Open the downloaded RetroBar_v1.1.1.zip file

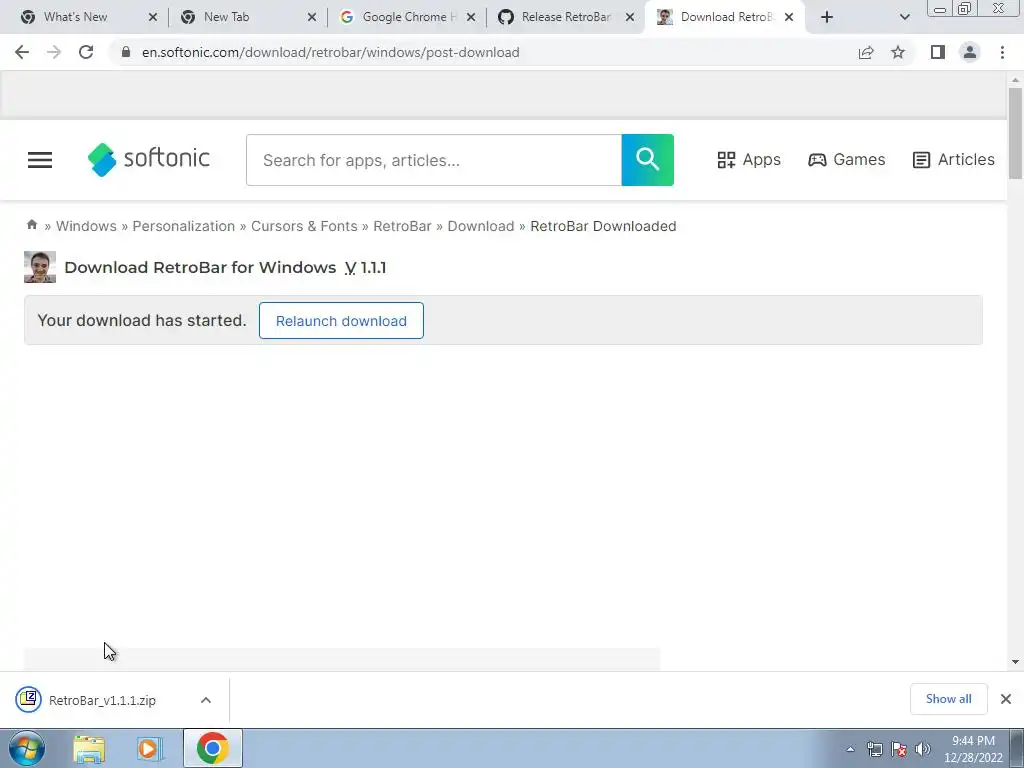click(x=102, y=700)
